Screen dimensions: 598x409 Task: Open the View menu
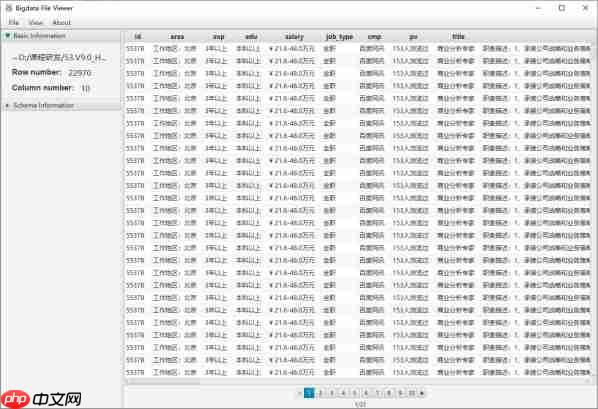[x=35, y=23]
